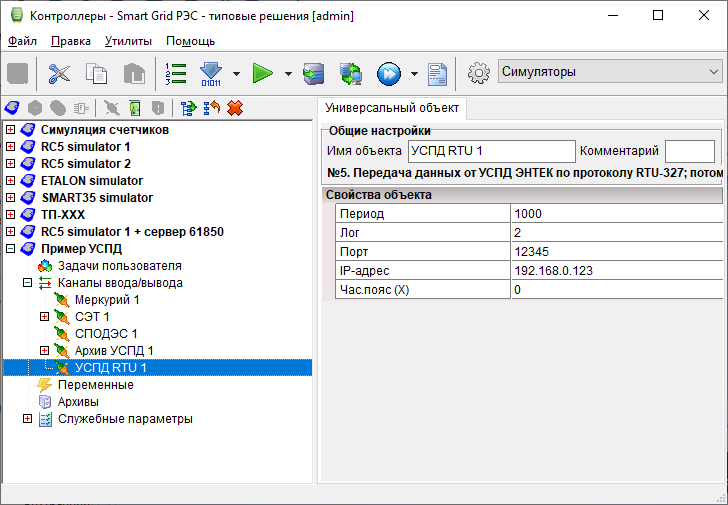Click the Copy toolbar icon

[x=97, y=73]
